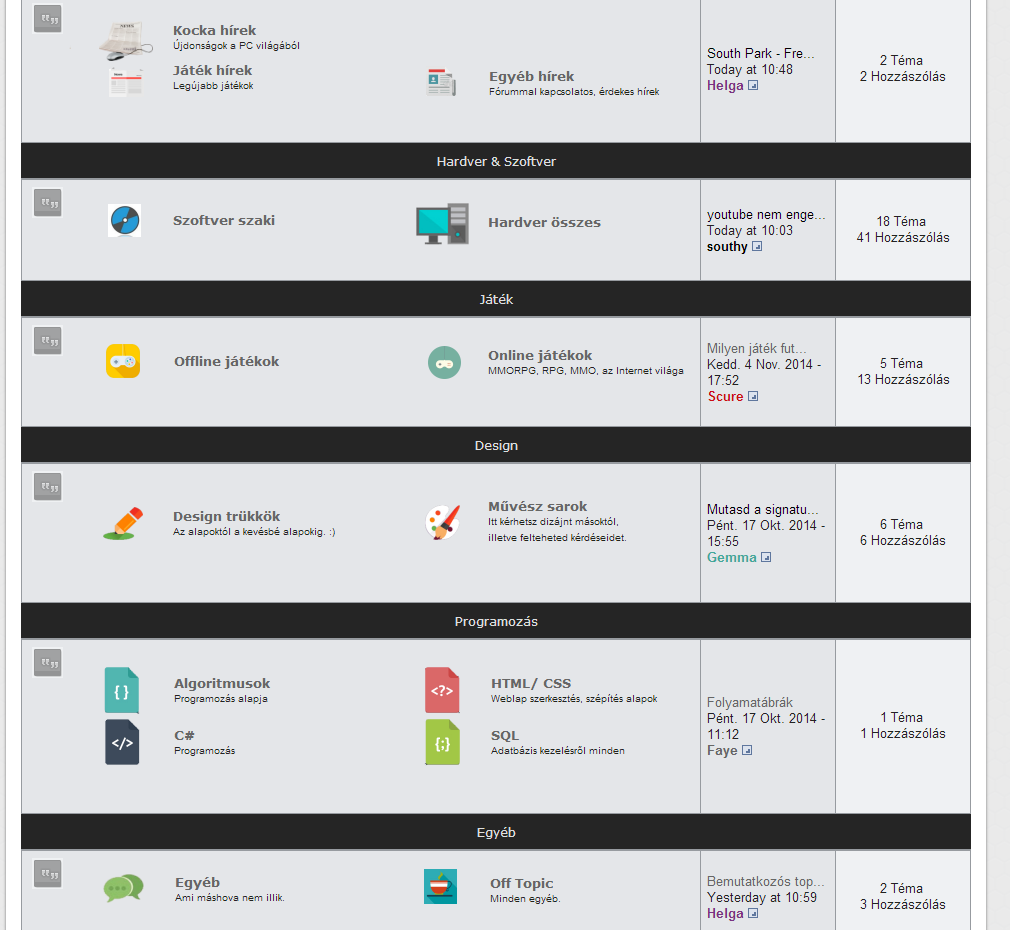Open the Programozás category header
This screenshot has width=1010, height=930.
[x=496, y=622]
